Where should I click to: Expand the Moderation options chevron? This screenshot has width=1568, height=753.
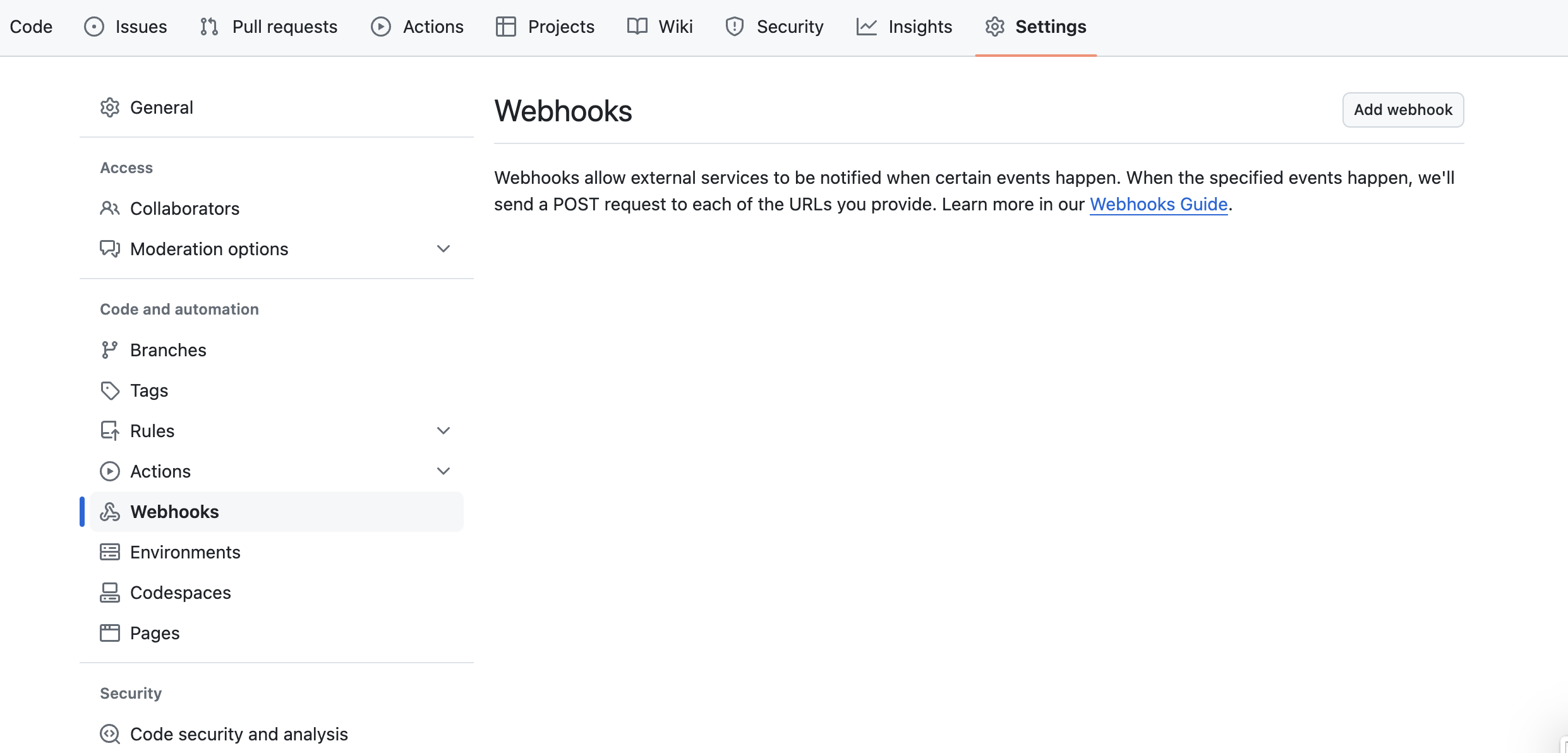tap(443, 249)
